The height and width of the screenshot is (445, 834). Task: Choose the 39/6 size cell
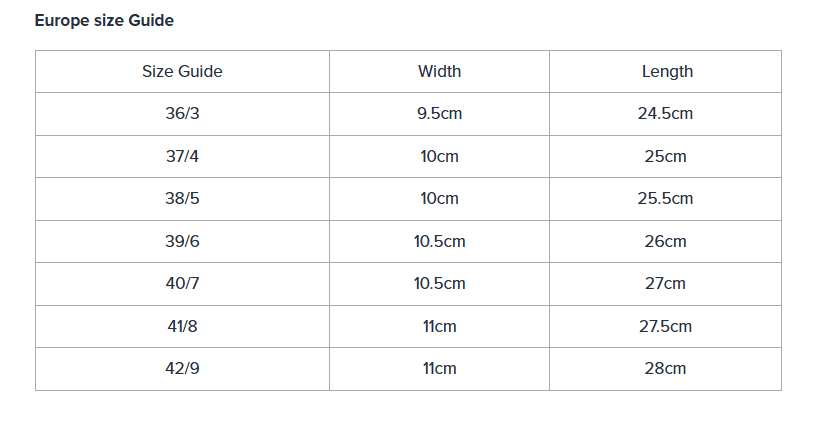coord(182,242)
